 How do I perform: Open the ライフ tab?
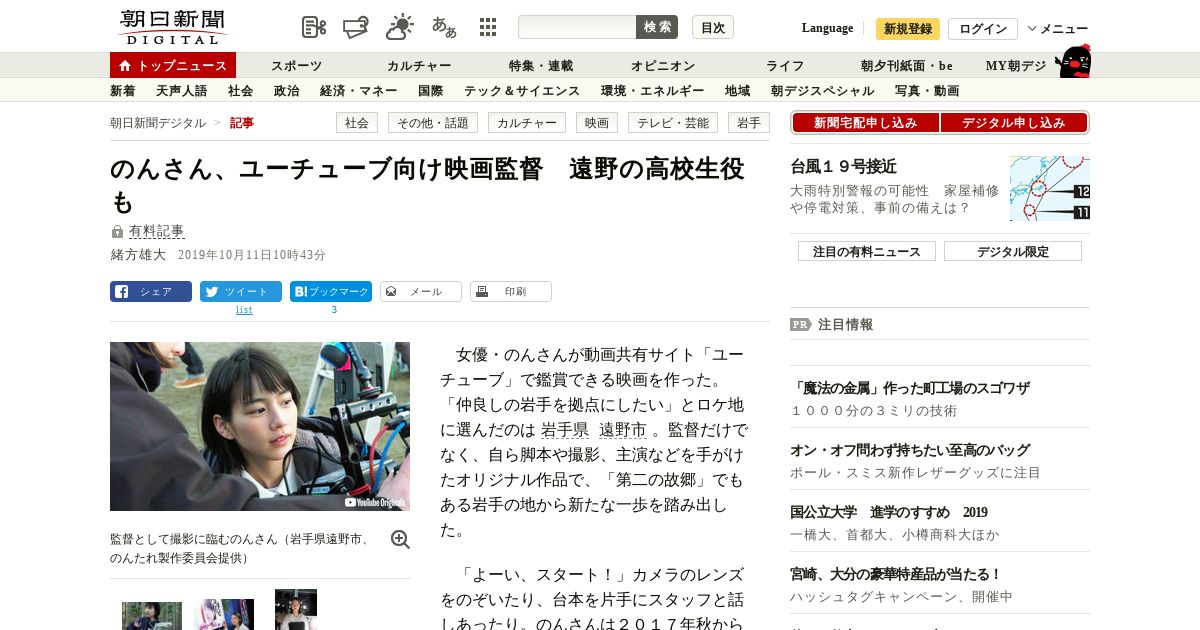tap(785, 66)
